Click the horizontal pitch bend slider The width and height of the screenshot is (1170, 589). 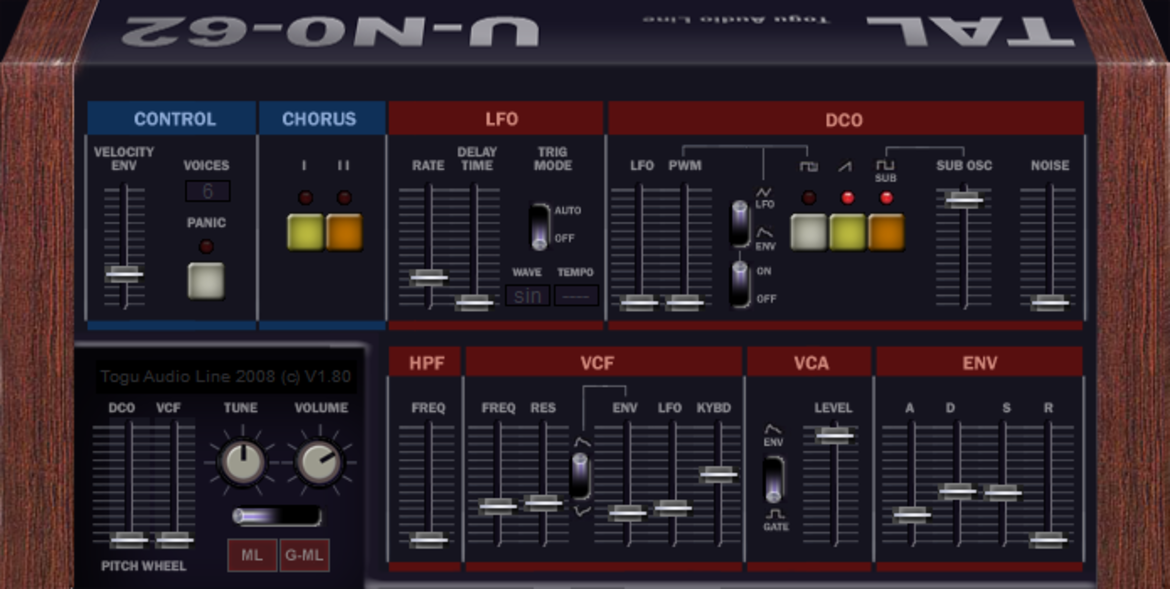click(277, 516)
